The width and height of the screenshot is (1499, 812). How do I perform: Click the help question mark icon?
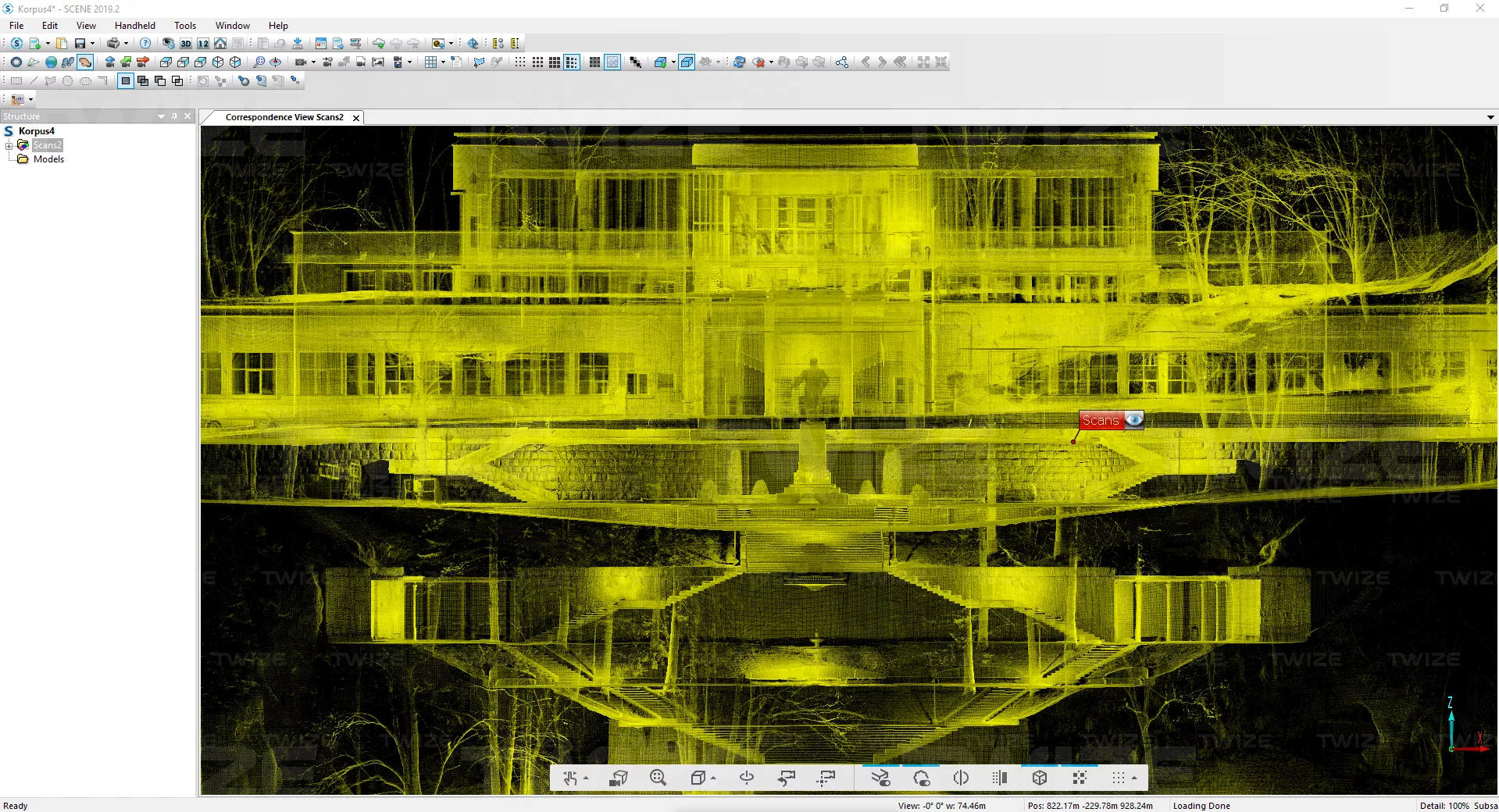(x=145, y=44)
